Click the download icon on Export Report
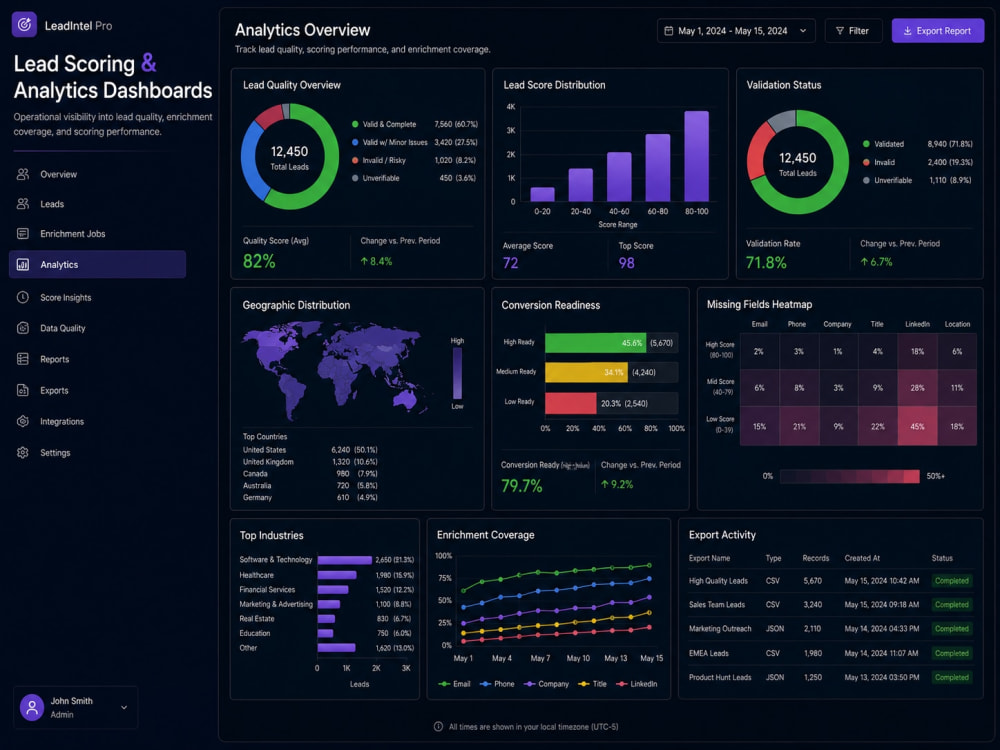 (907, 31)
